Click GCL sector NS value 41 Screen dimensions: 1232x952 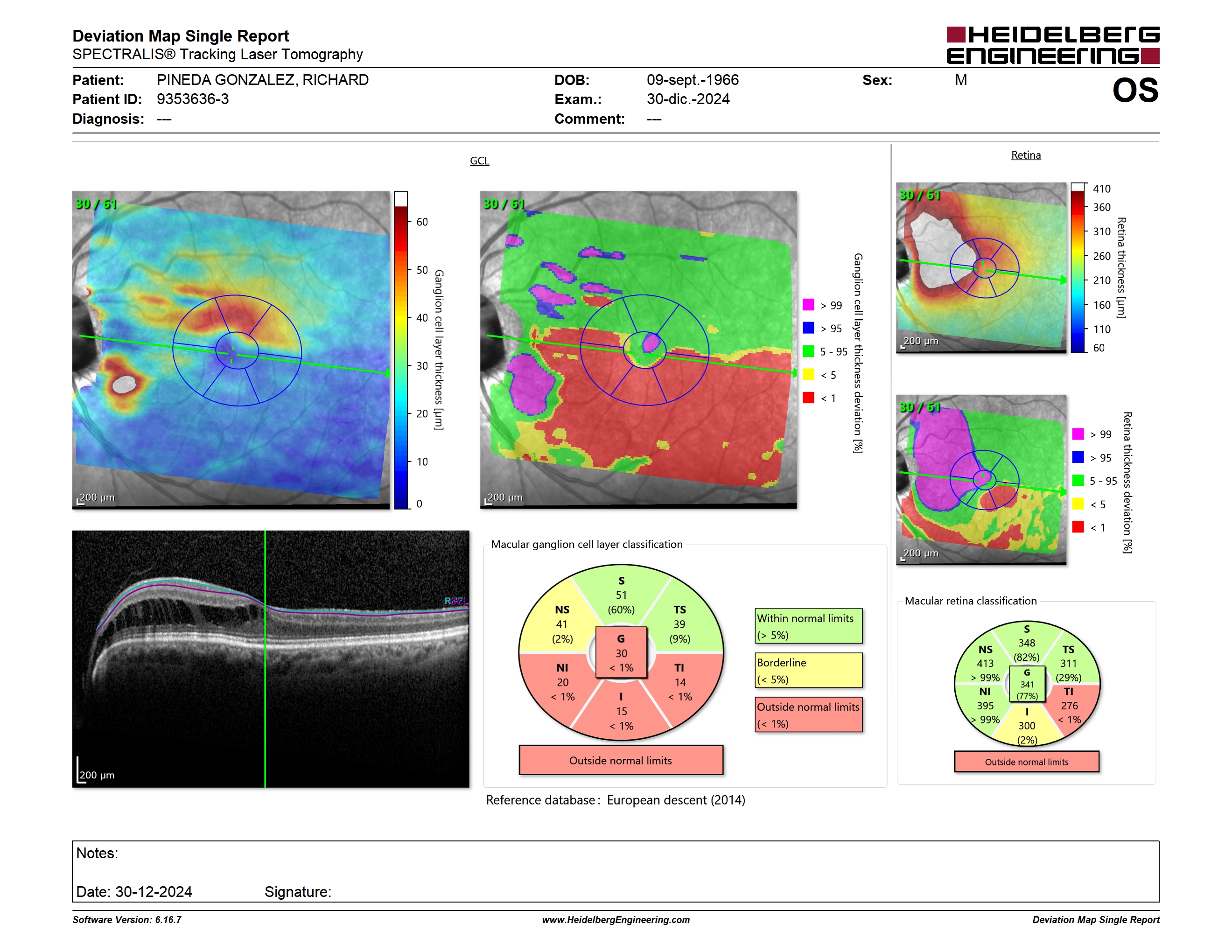point(562,624)
